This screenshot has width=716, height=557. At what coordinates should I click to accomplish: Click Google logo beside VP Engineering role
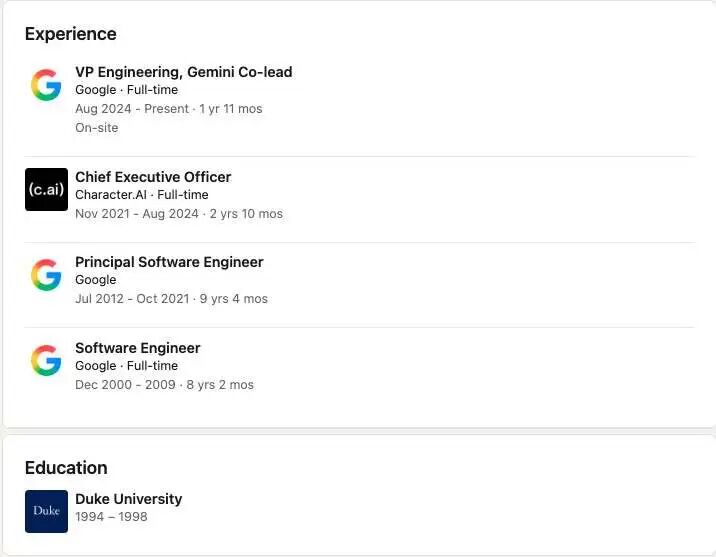click(46, 85)
